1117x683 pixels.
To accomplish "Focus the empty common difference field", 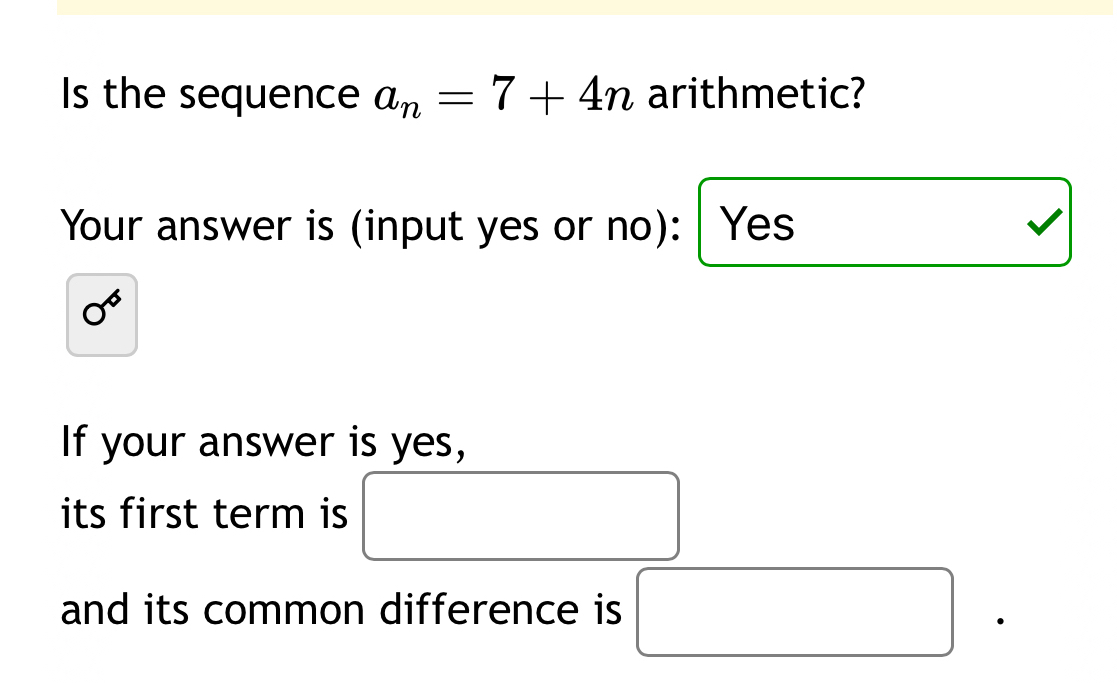I will click(x=794, y=611).
